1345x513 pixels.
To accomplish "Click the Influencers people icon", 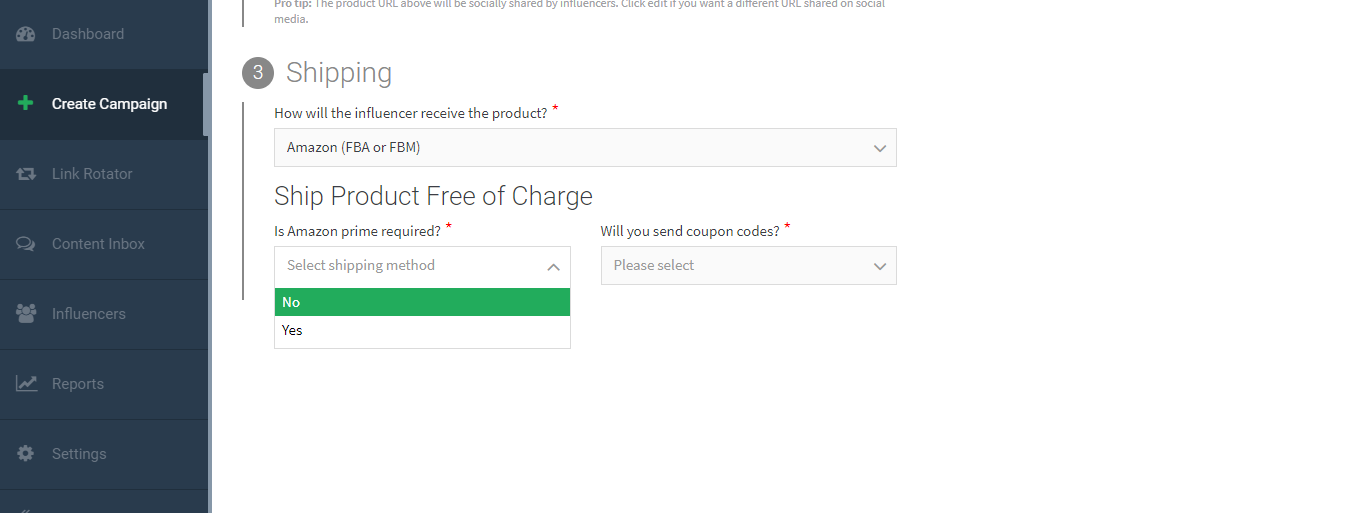I will click(x=26, y=314).
